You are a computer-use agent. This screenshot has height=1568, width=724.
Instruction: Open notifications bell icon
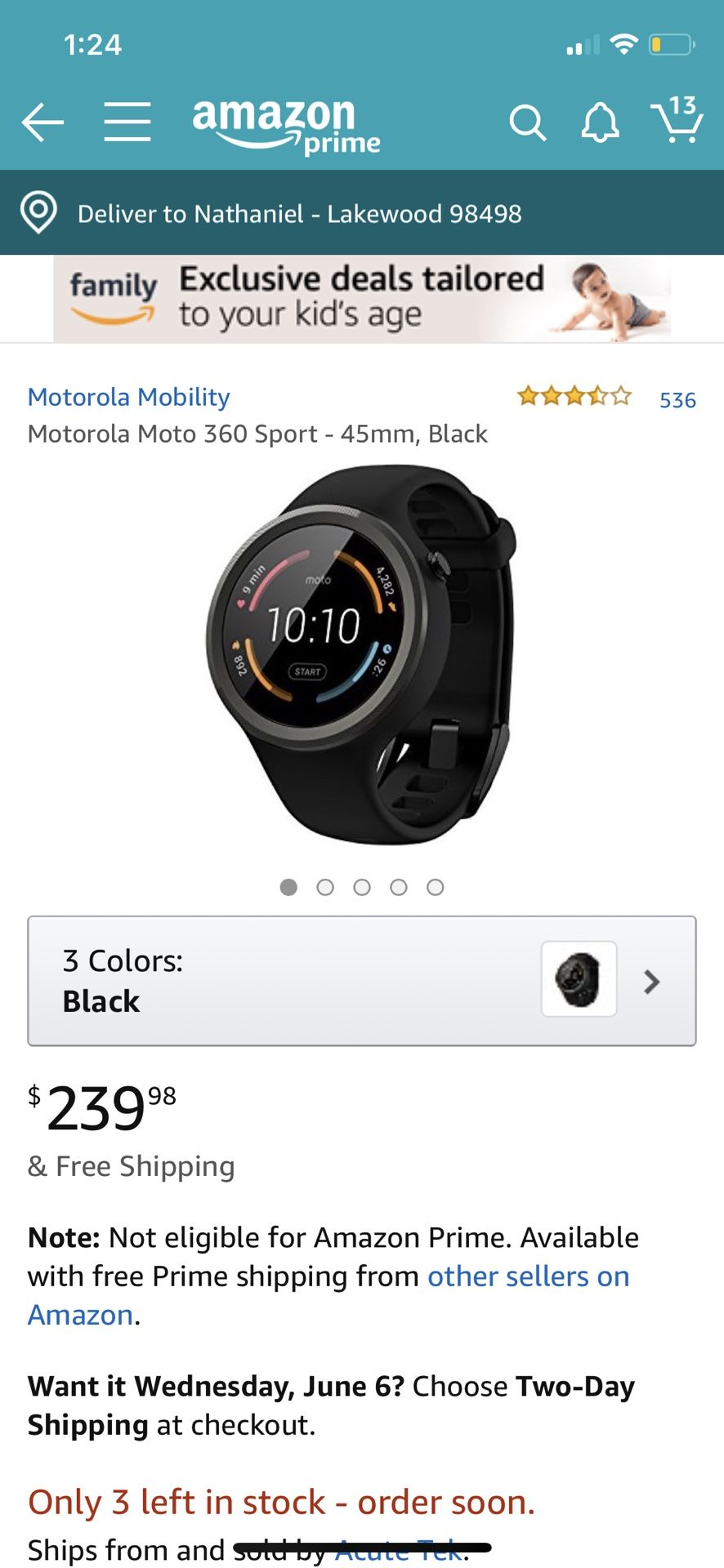600,122
